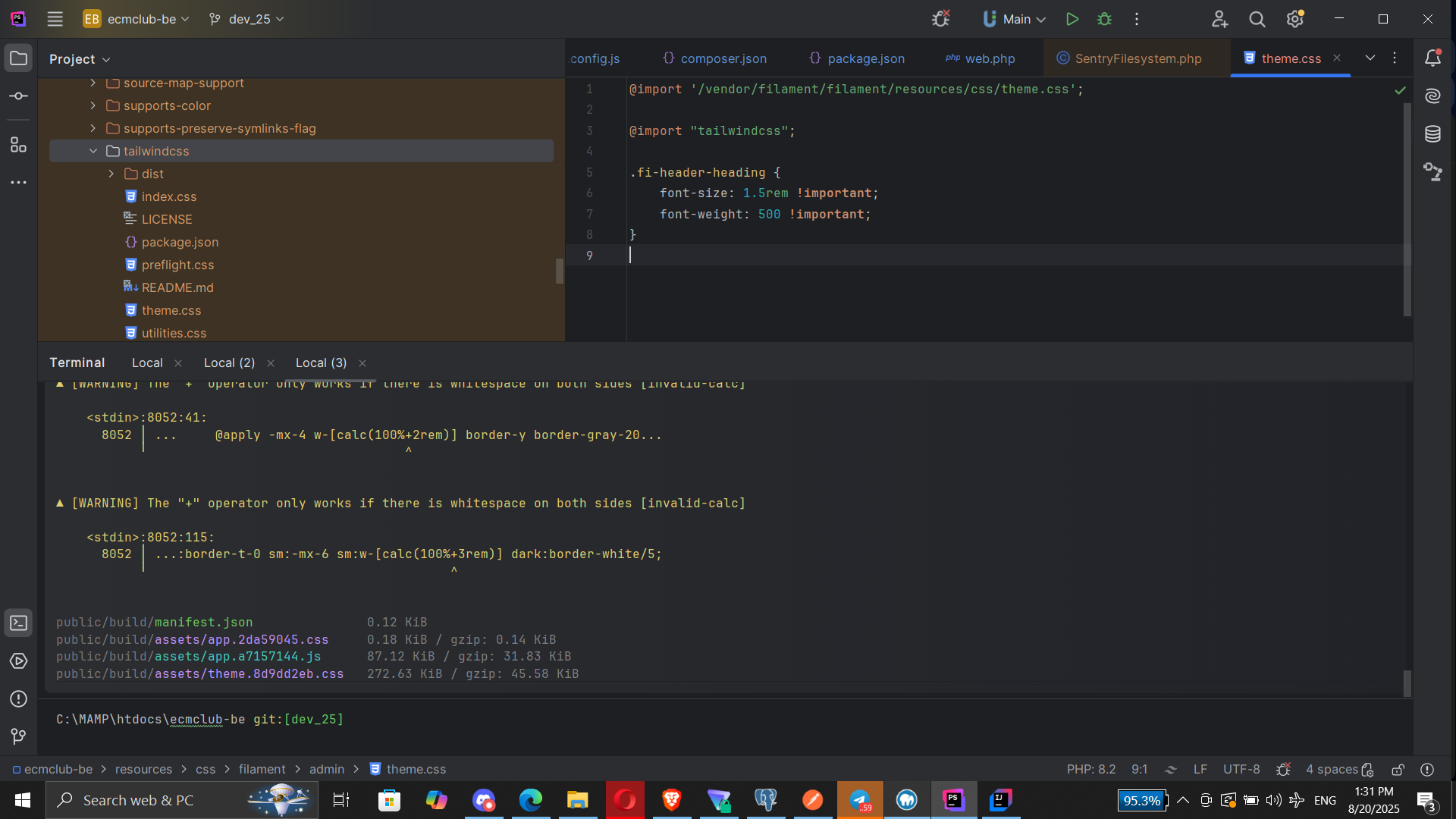Click the terminal command prompt line
Image resolution: width=1456 pixels, height=819 pixels.
199,719
